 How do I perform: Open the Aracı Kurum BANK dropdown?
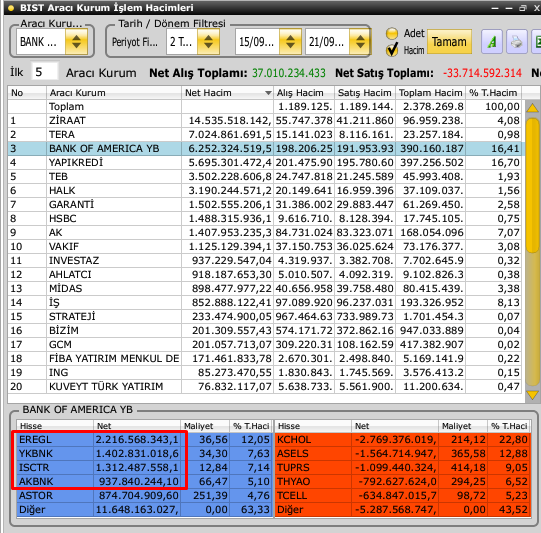coord(76,42)
